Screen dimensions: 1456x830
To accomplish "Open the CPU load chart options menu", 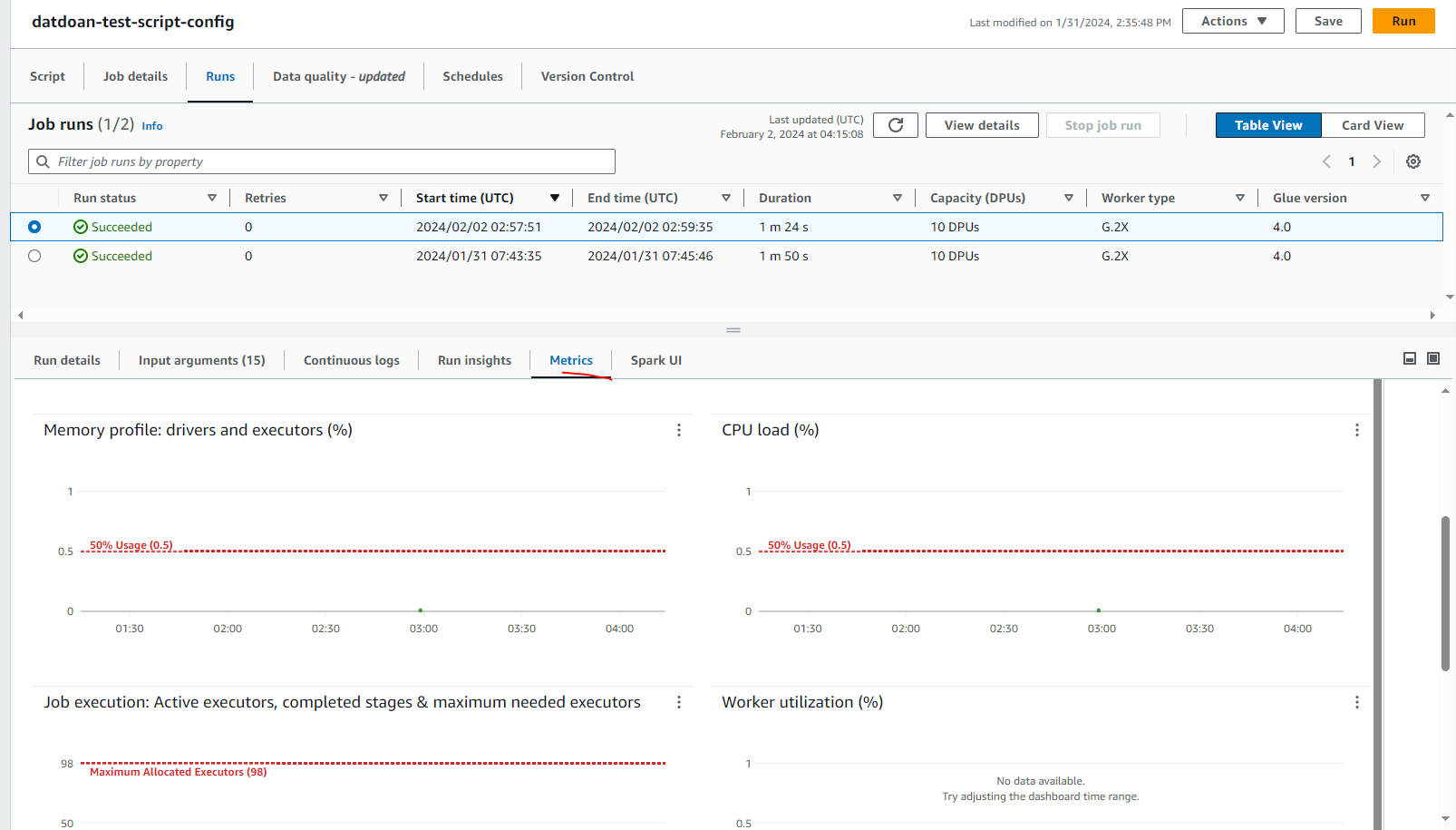I will click(1356, 430).
